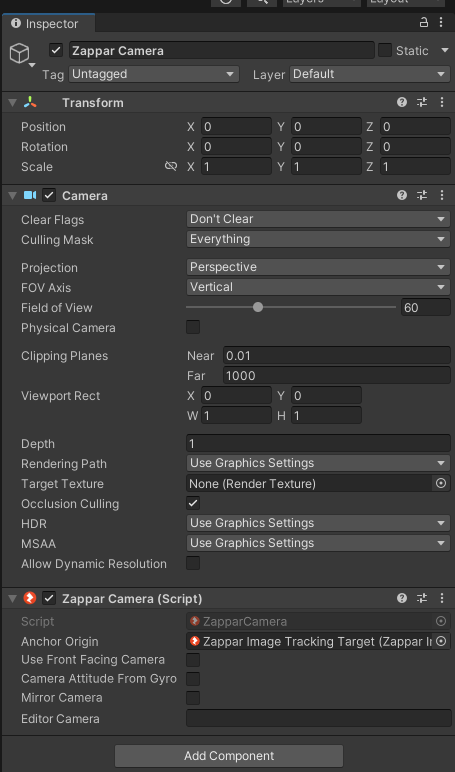Open Transform component presets icon

point(422,102)
